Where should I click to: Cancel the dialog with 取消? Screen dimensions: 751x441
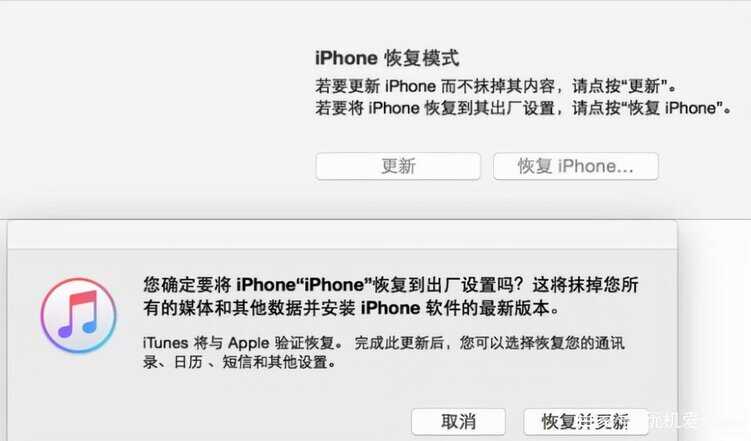point(458,422)
